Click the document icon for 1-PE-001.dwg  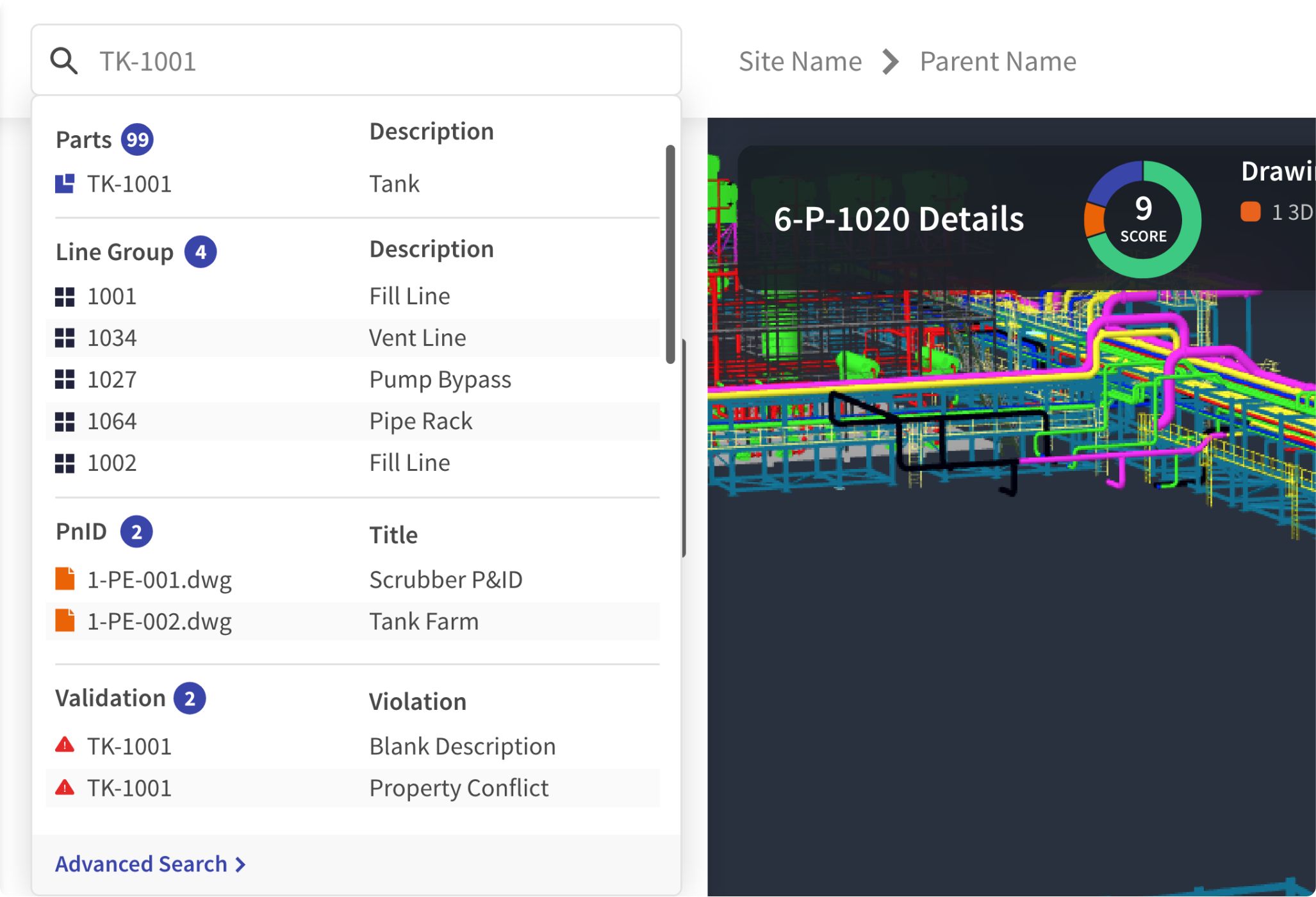click(66, 579)
